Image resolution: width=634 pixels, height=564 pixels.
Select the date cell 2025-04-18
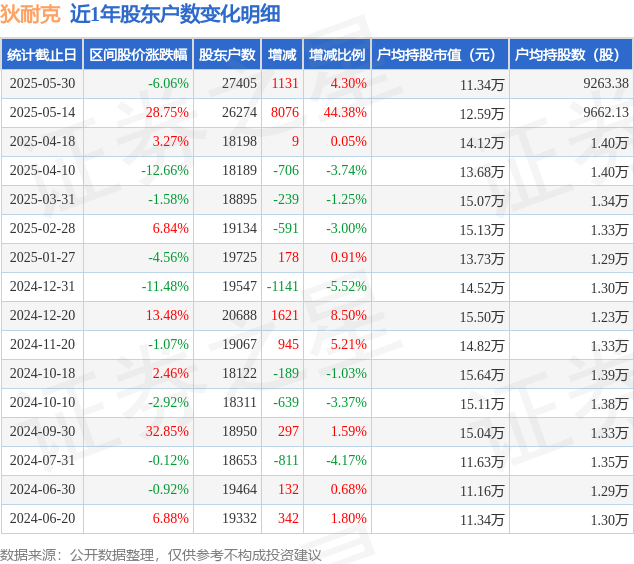tap(42, 142)
